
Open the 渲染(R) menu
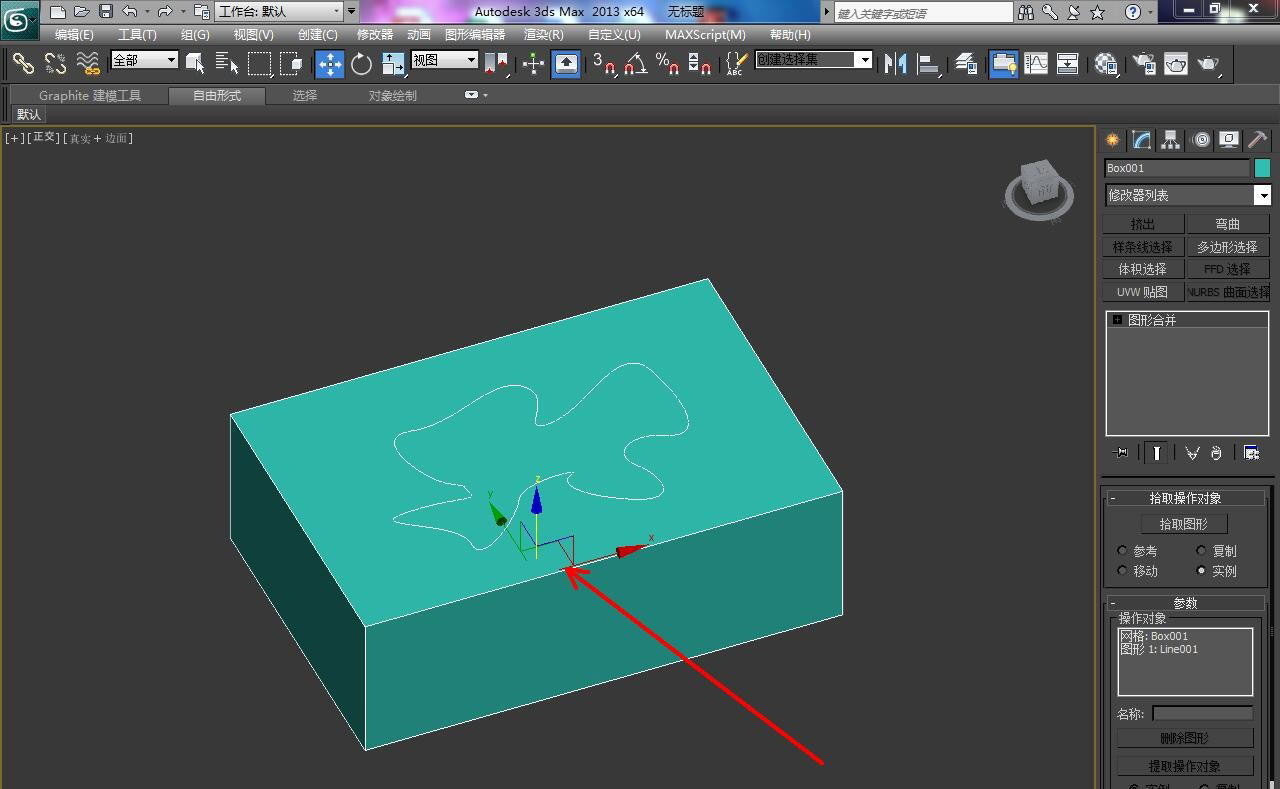pyautogui.click(x=543, y=34)
